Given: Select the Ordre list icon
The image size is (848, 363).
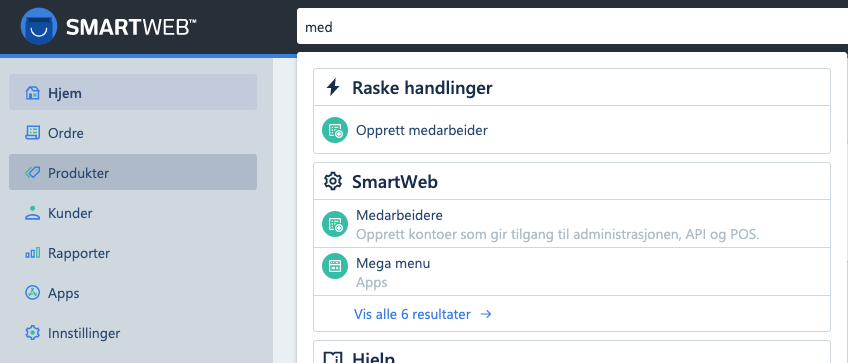Looking at the screenshot, I should pyautogui.click(x=32, y=133).
